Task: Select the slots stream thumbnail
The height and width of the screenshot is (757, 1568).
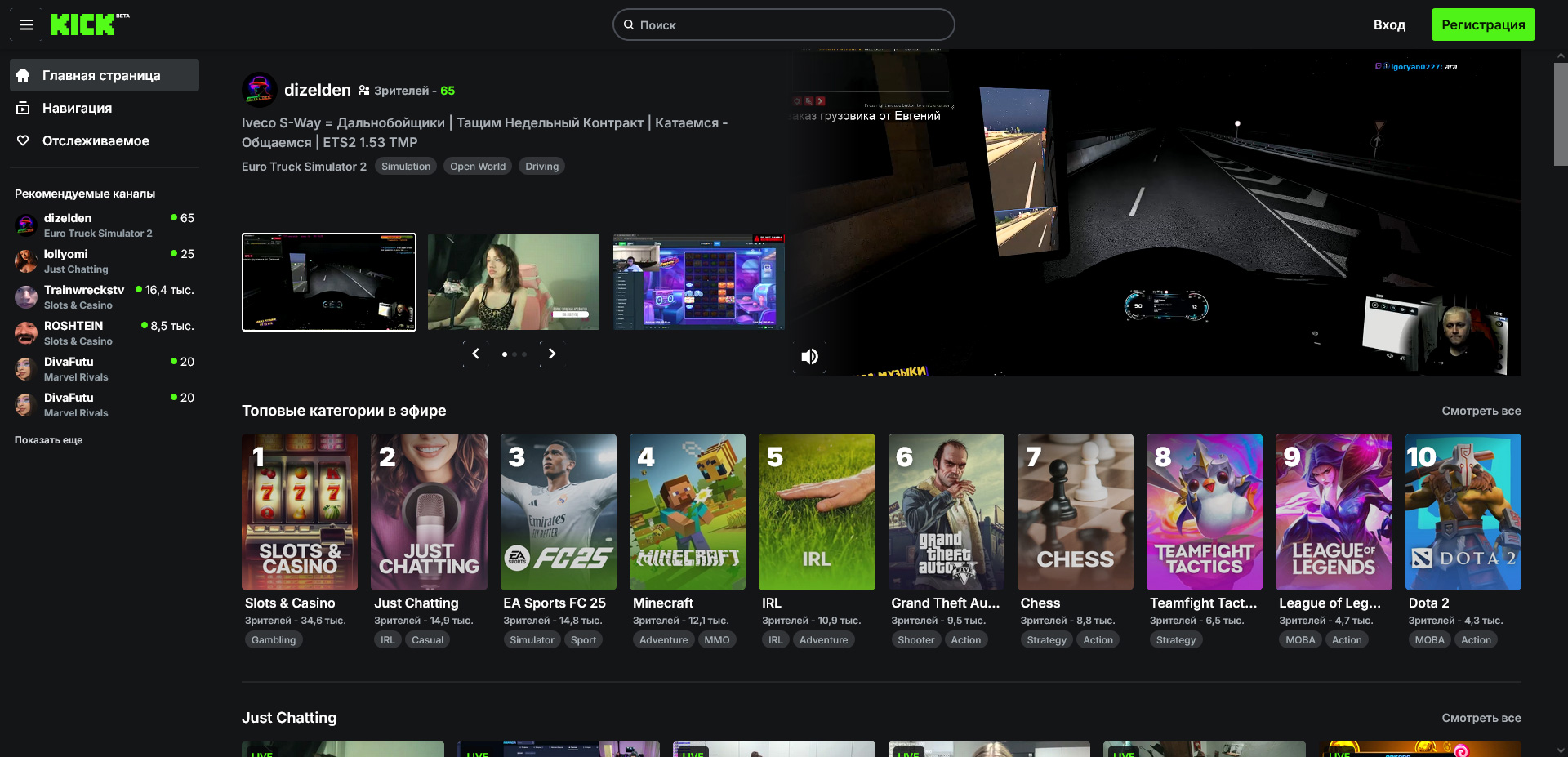Action: [699, 282]
